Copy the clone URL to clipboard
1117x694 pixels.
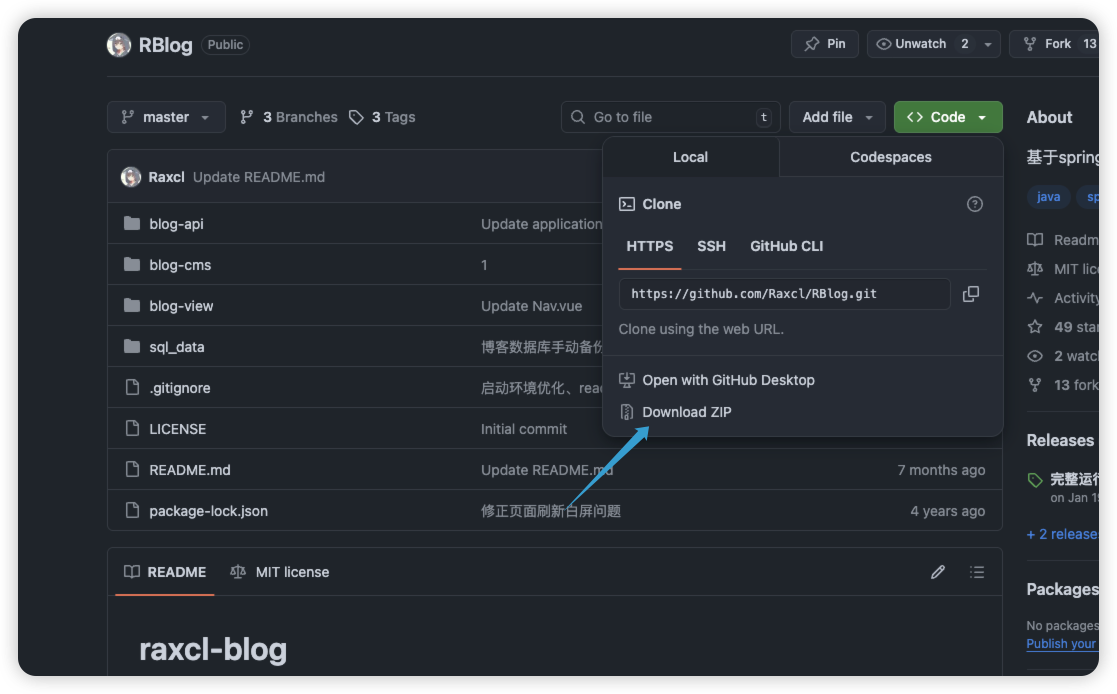pos(971,294)
